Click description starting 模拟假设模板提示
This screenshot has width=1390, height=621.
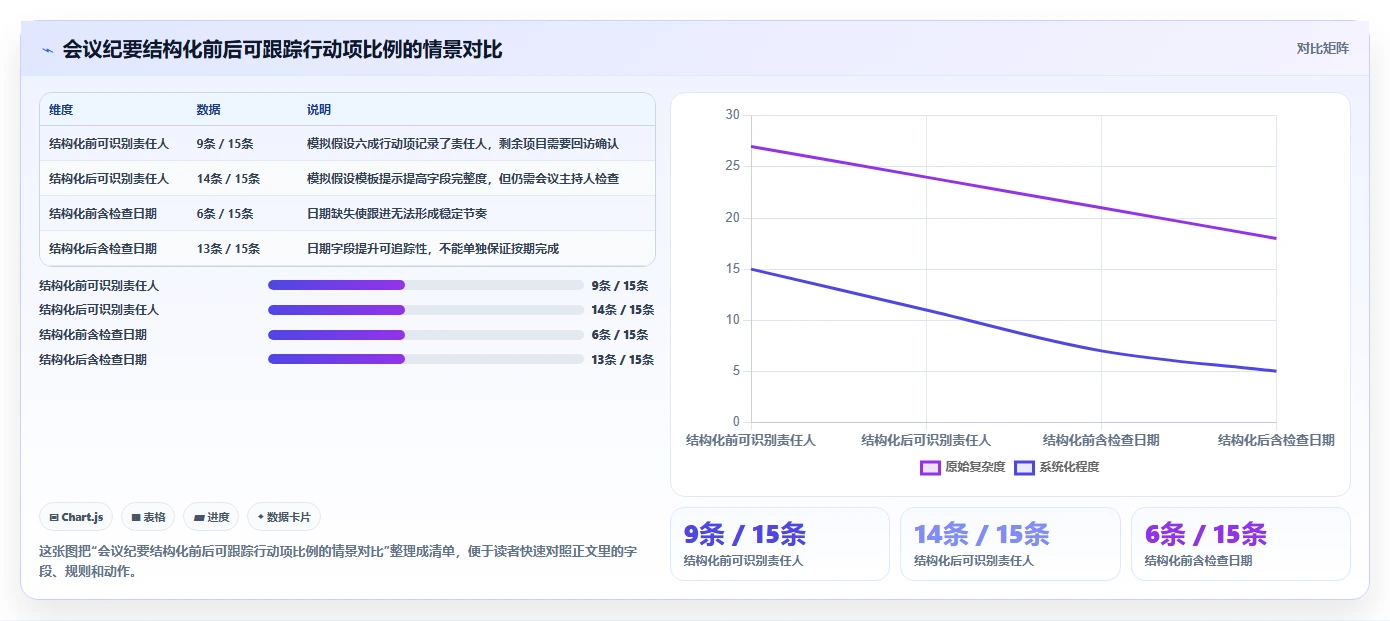[x=463, y=179]
